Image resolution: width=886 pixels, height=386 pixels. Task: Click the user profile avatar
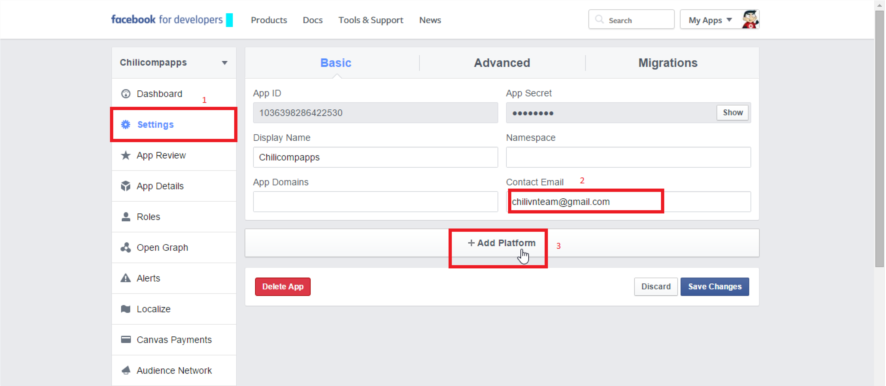tap(750, 19)
